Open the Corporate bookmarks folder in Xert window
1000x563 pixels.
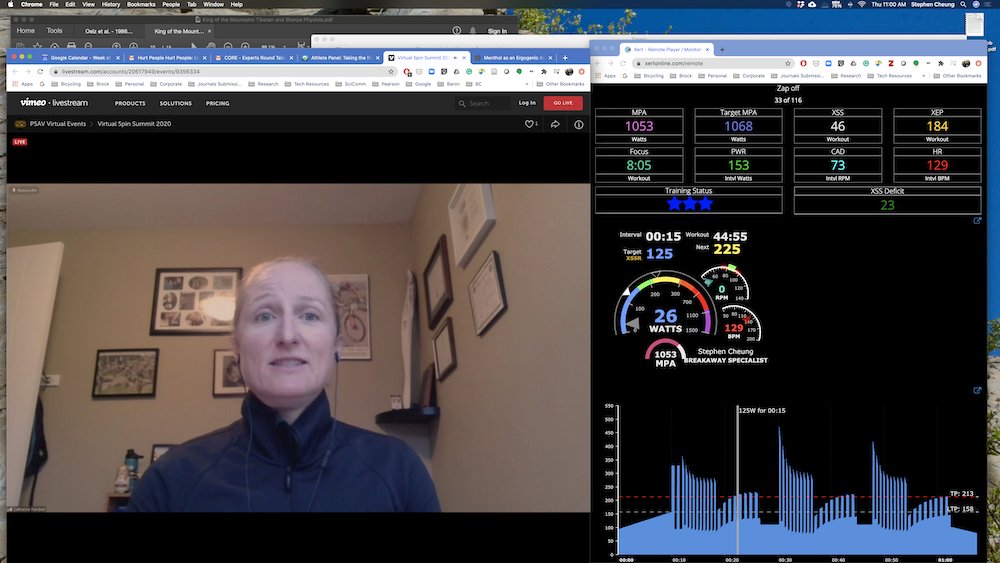(x=749, y=75)
